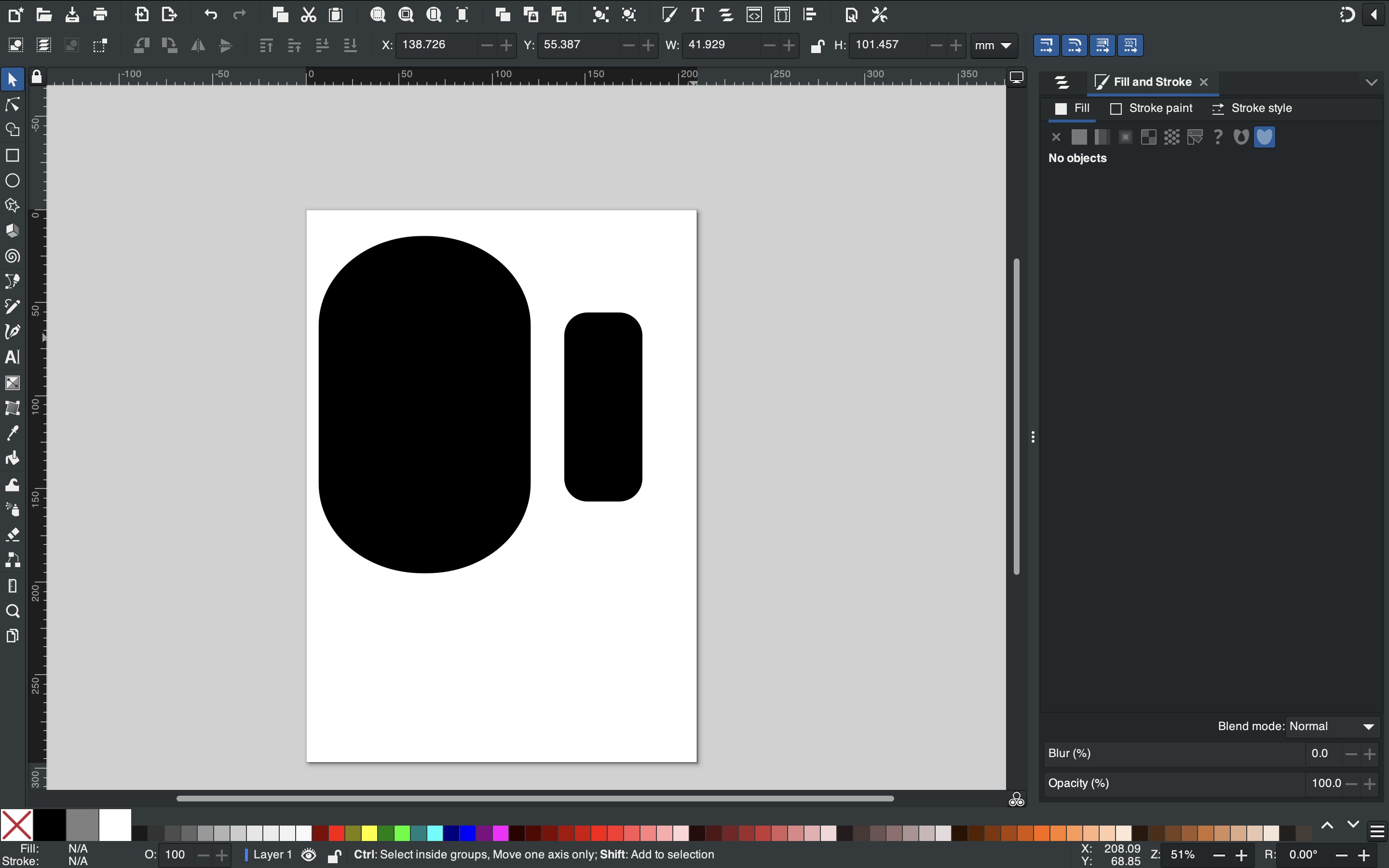This screenshot has height=868, width=1389.
Task: Toggle Layer 1 visibility eye
Action: coord(309,855)
